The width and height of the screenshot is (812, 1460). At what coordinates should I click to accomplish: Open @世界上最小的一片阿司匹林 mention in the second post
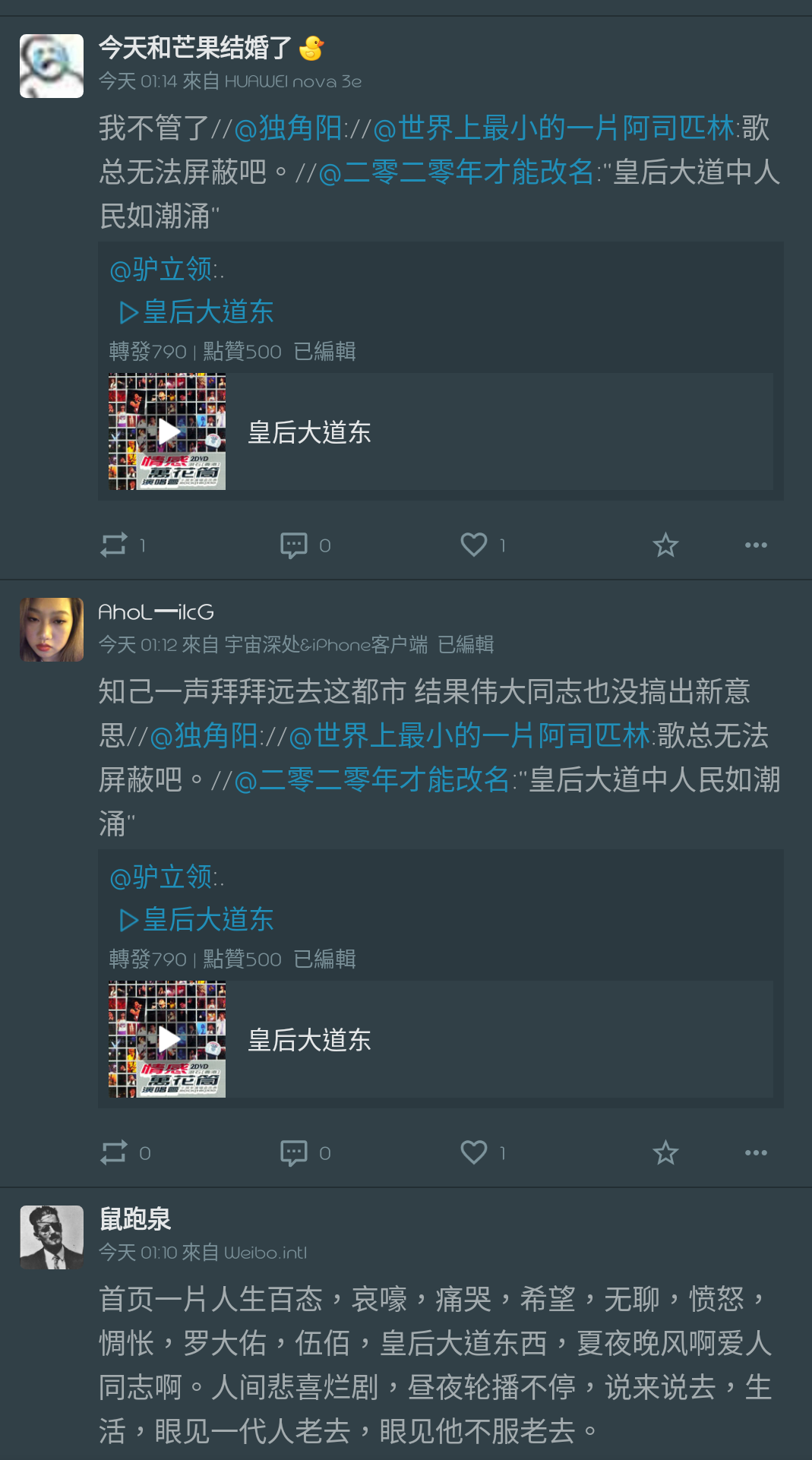pos(470,735)
